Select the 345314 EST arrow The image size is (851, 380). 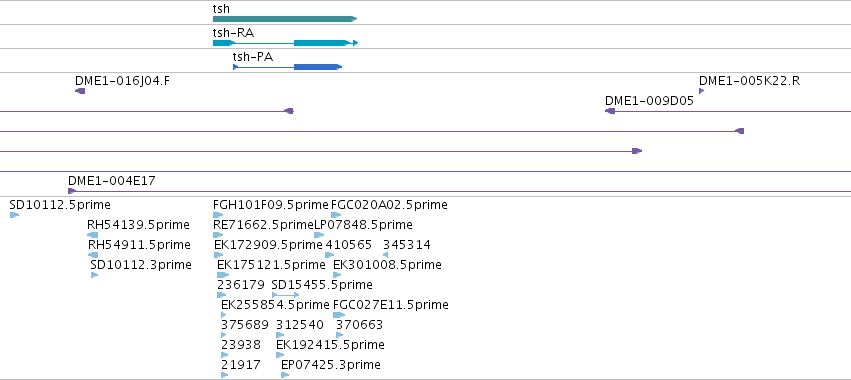(385, 255)
